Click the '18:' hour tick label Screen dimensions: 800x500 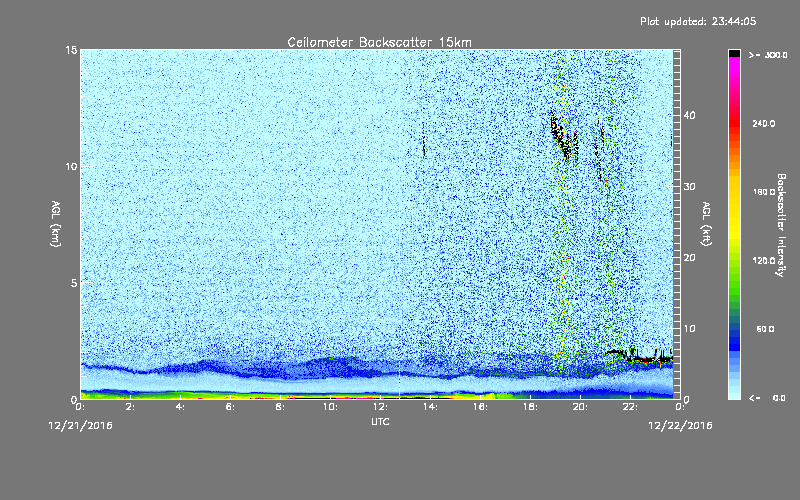point(530,407)
